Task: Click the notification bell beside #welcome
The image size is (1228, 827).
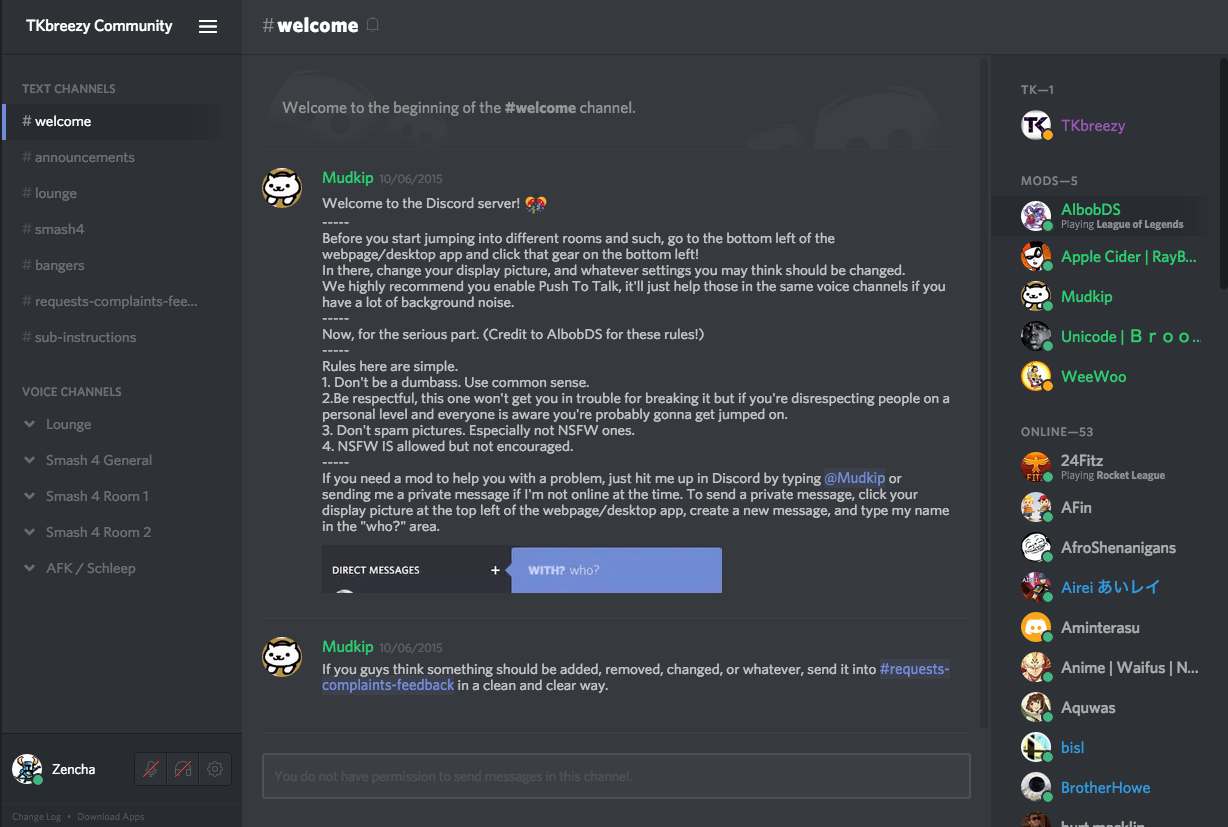Action: tap(373, 26)
